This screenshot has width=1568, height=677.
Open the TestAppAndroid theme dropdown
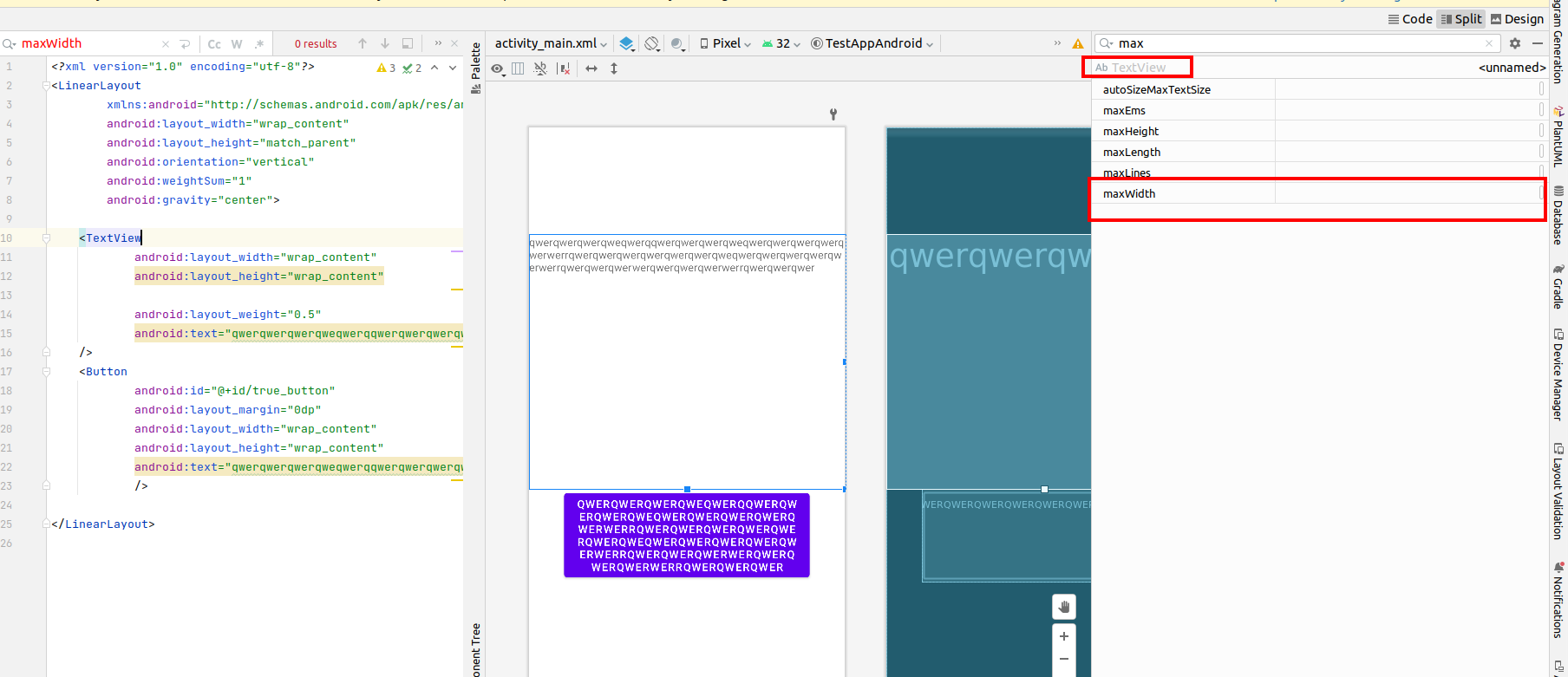872,43
